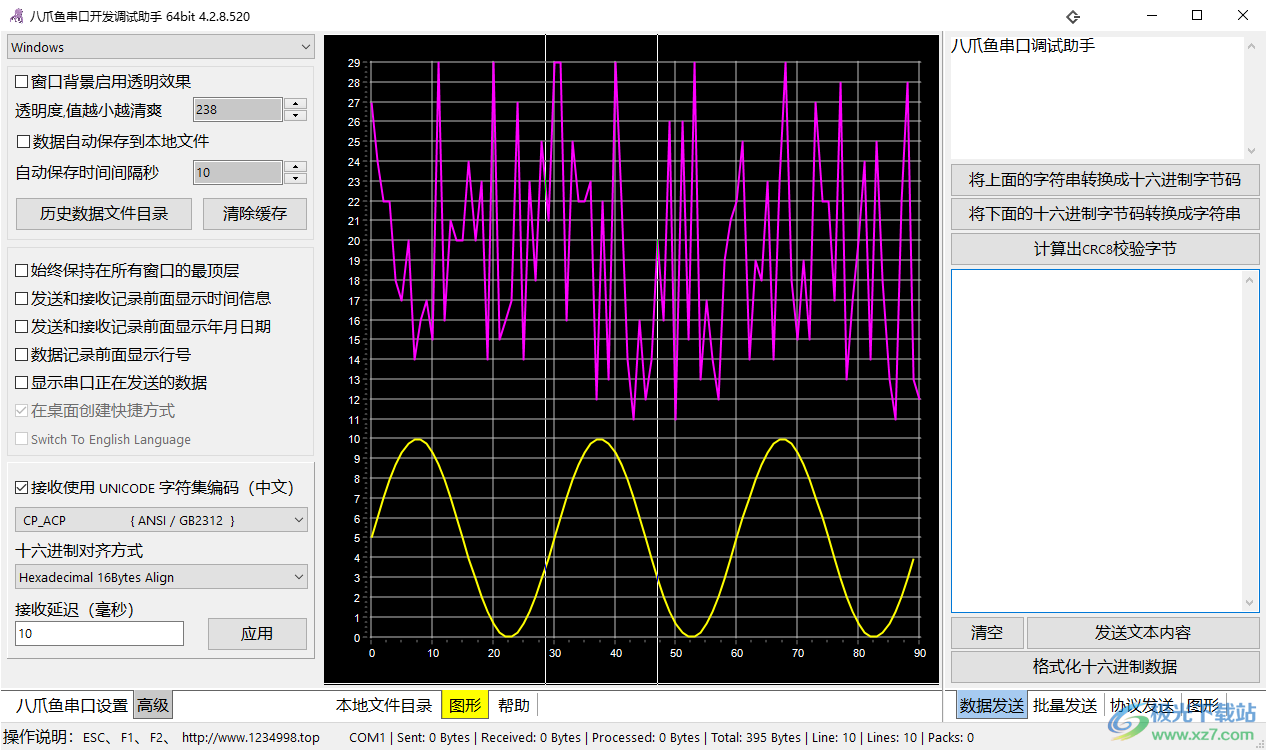Image resolution: width=1267 pixels, height=751 pixels.
Task: Click the 发送文本内容 button
Action: [1142, 633]
